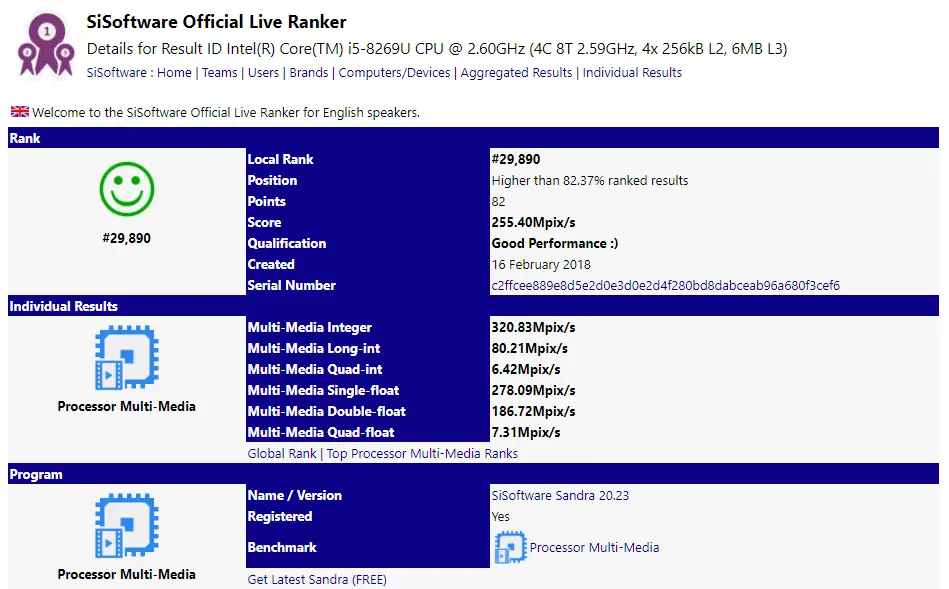Click the Result ID details heading for i5-8269U

(437, 48)
